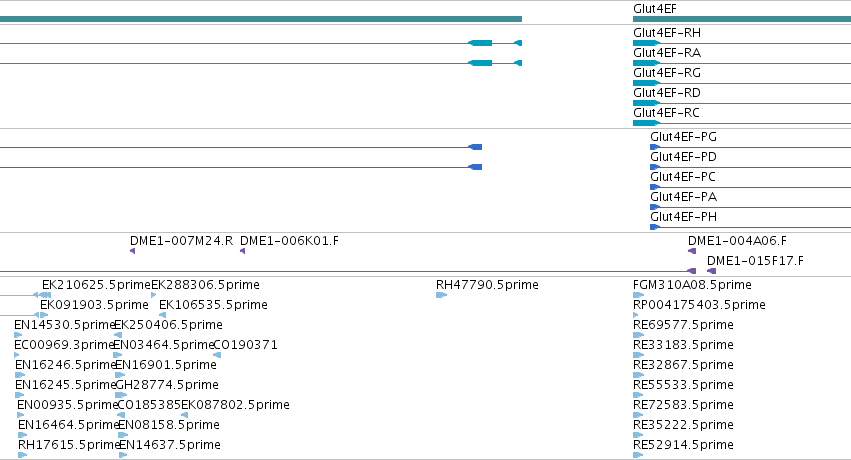The width and height of the screenshot is (851, 460).
Task: Click the Glut4EF-PH protein arrow glyph
Action: pos(655,227)
